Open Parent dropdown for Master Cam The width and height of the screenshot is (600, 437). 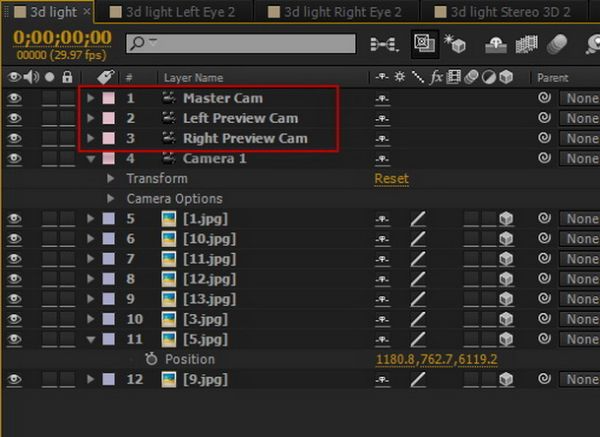[x=579, y=98]
